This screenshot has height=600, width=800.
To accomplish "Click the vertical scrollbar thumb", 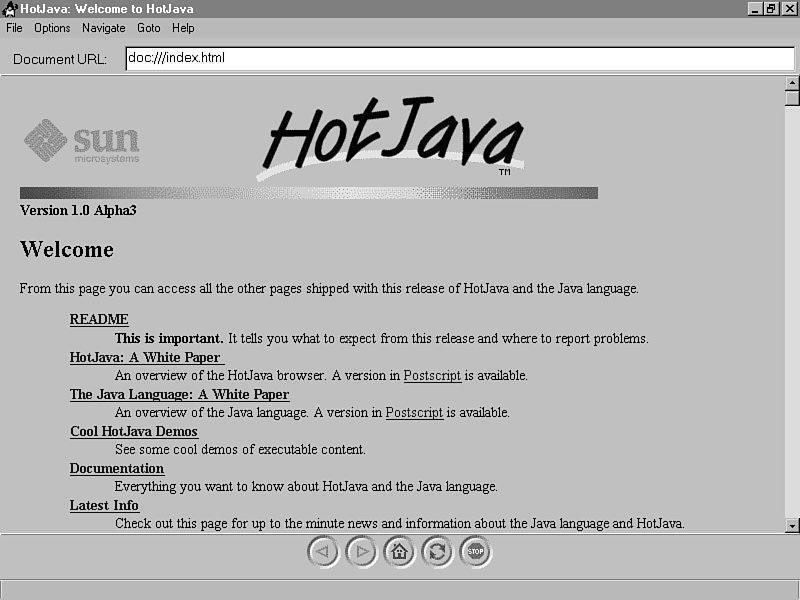I will pos(792,98).
